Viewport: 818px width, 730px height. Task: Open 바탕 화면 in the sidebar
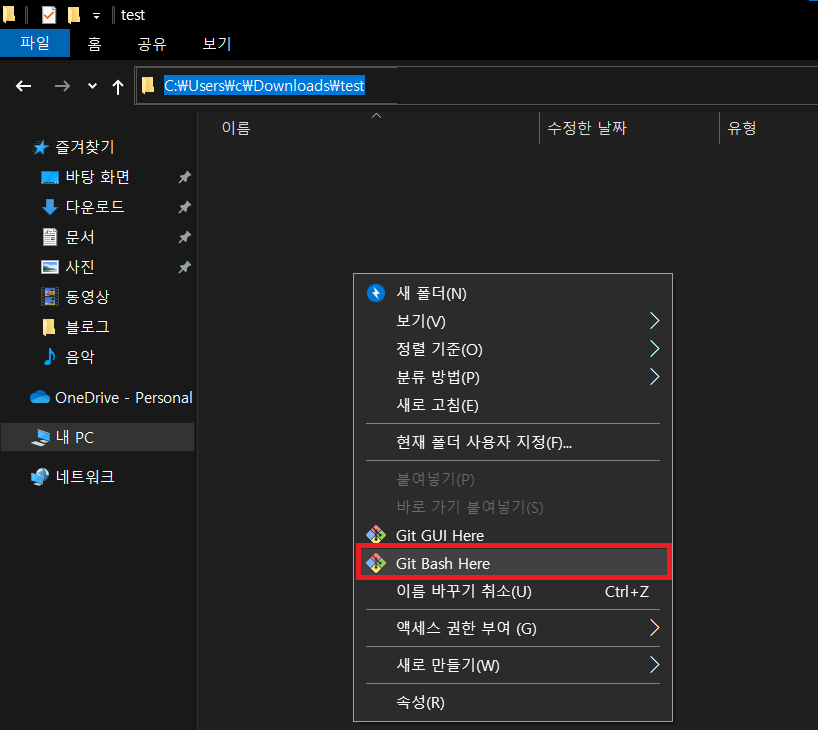98,177
